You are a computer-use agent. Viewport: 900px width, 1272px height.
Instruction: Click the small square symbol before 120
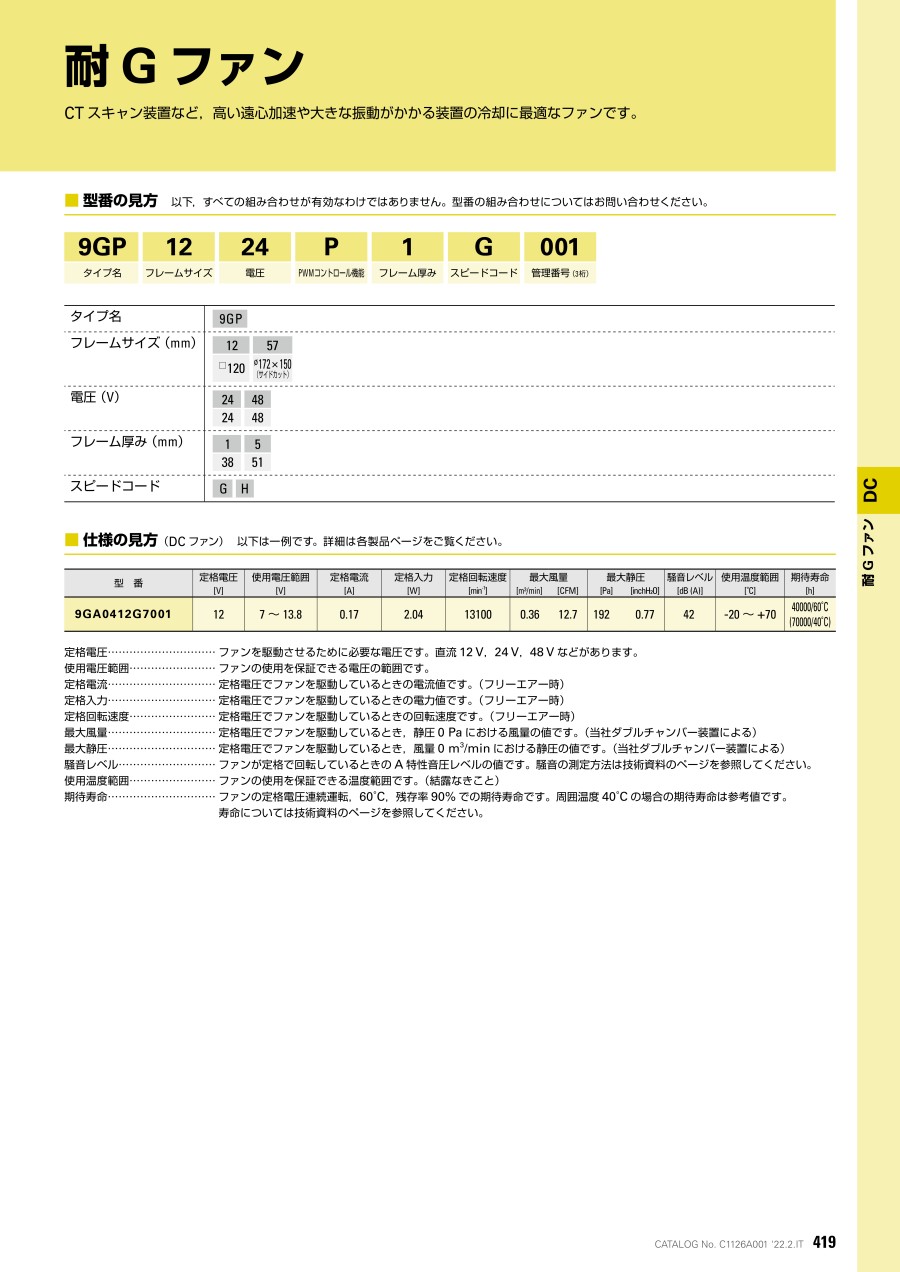[222, 367]
